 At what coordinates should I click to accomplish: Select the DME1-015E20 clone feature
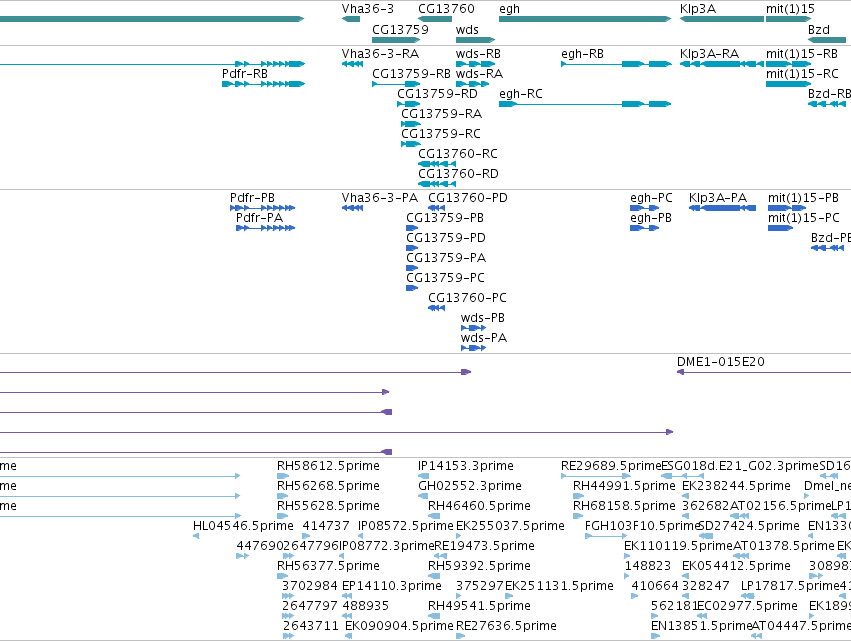tap(764, 372)
